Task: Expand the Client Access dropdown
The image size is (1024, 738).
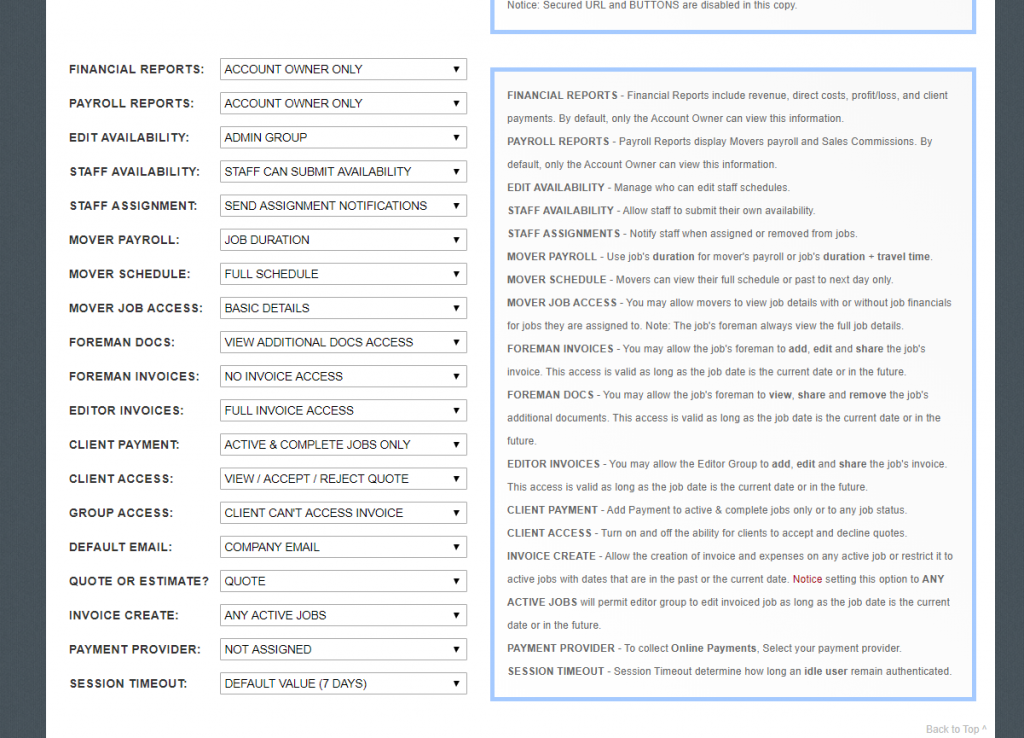Action: 343,478
